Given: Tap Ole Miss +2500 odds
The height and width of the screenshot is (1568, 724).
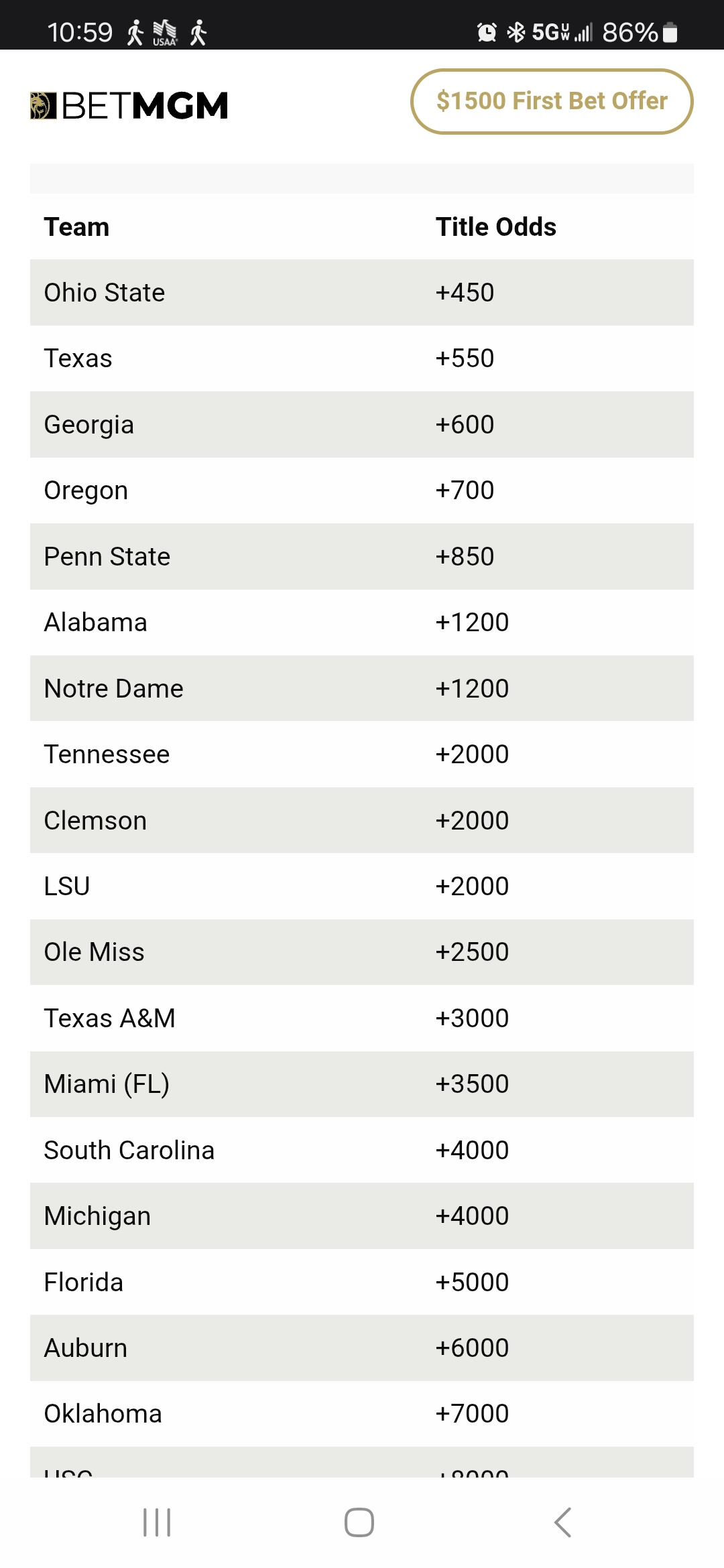Looking at the screenshot, I should (472, 952).
